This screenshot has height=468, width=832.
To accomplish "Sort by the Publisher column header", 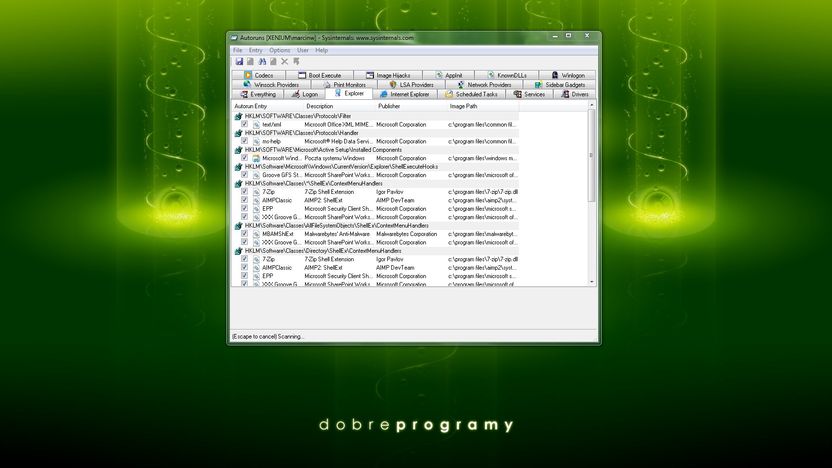I will pos(411,107).
